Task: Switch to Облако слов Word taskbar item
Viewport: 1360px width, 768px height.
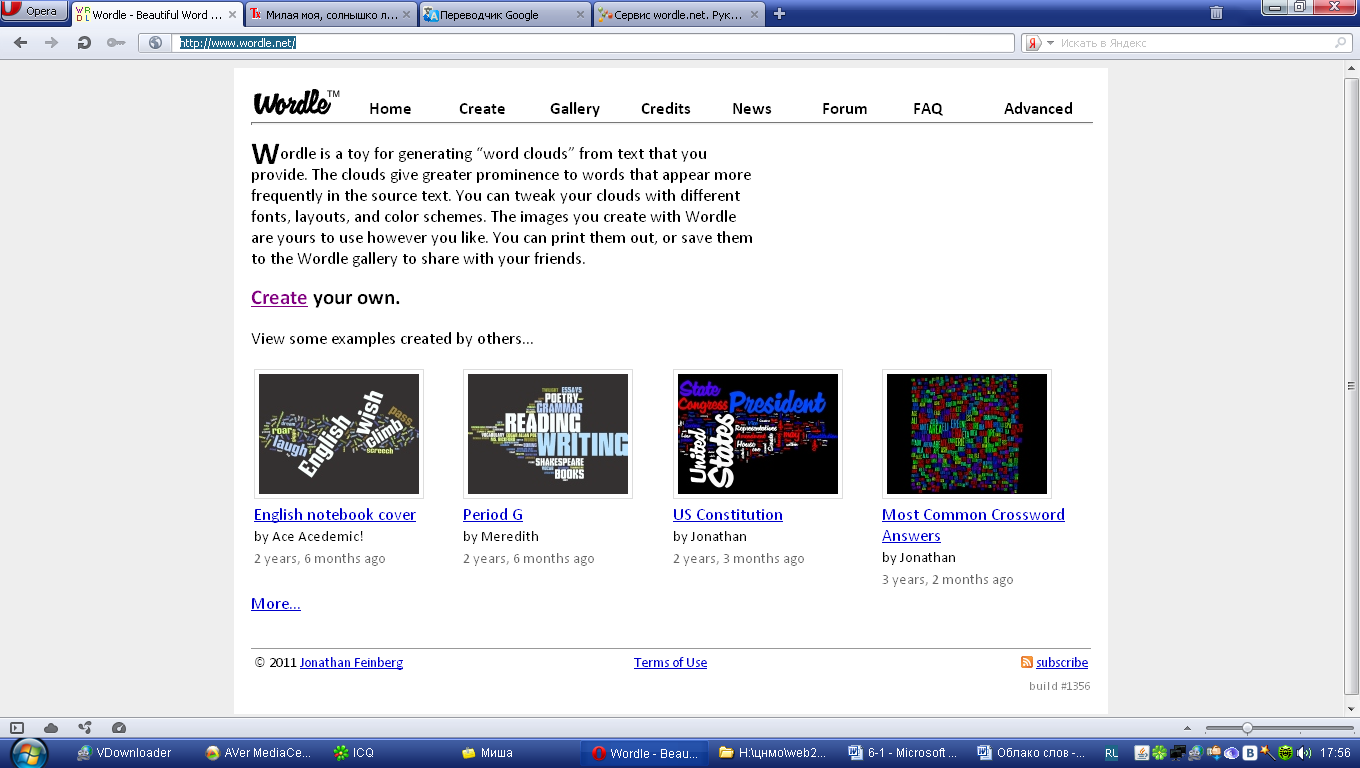Action: tap(1030, 753)
